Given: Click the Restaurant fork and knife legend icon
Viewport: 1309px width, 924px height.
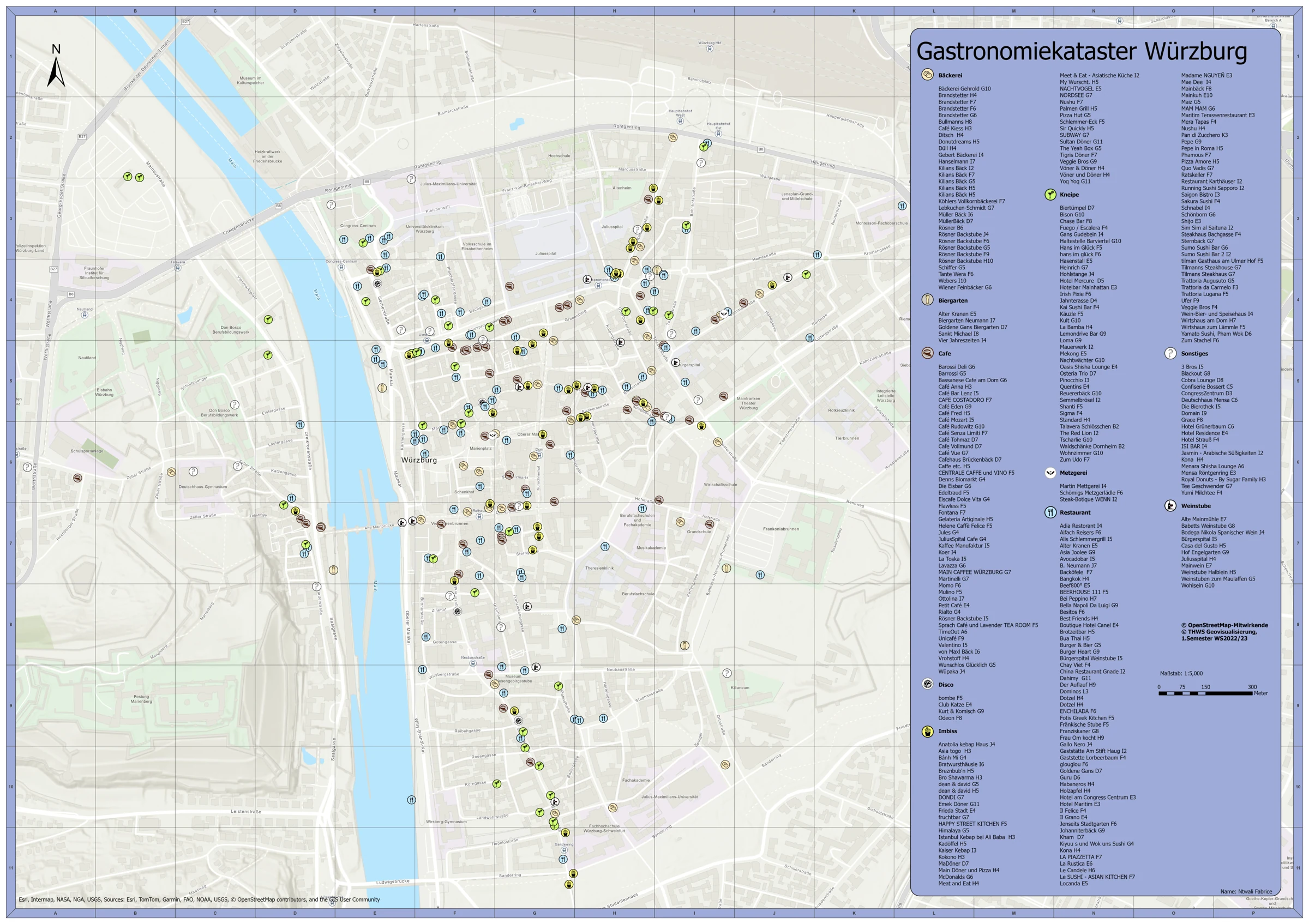Looking at the screenshot, I should tap(1050, 512).
